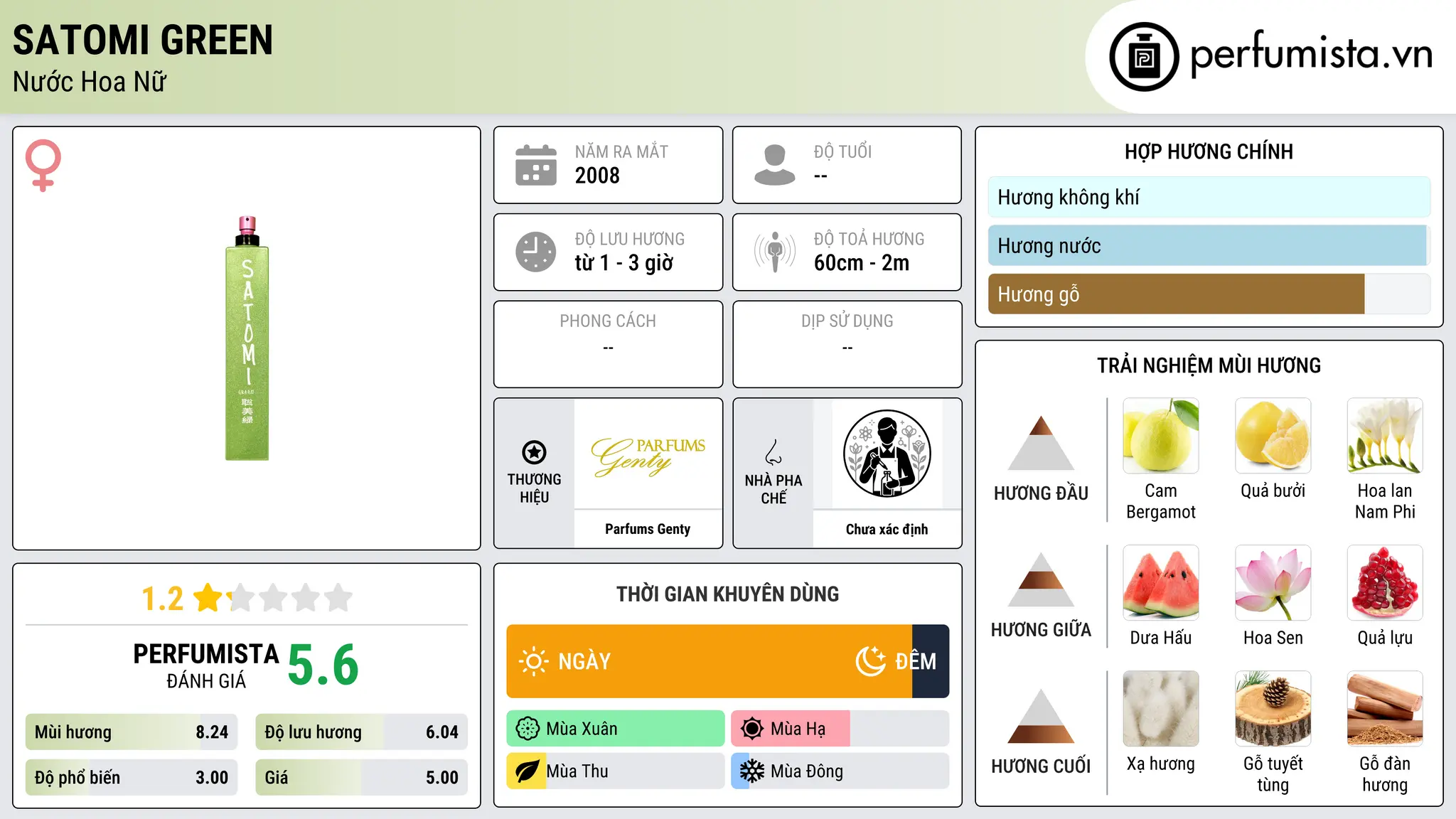Image resolution: width=1456 pixels, height=819 pixels.
Task: Open the Quả lựu note image
Action: 1385,583
